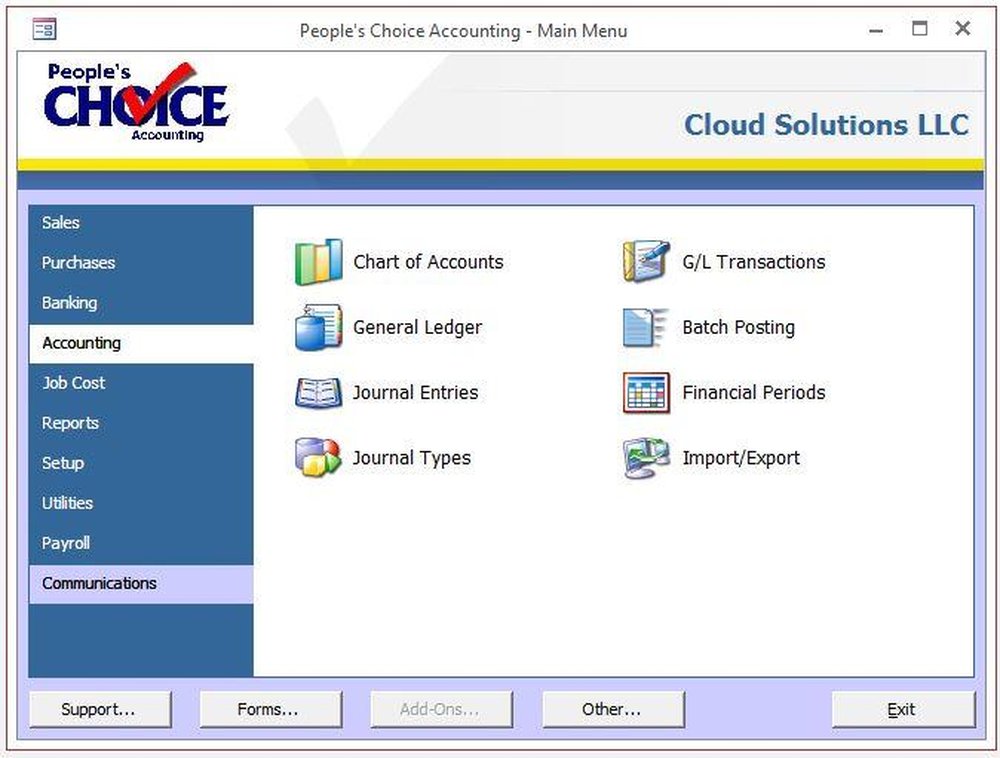Click the application icon in title bar

pos(44,30)
